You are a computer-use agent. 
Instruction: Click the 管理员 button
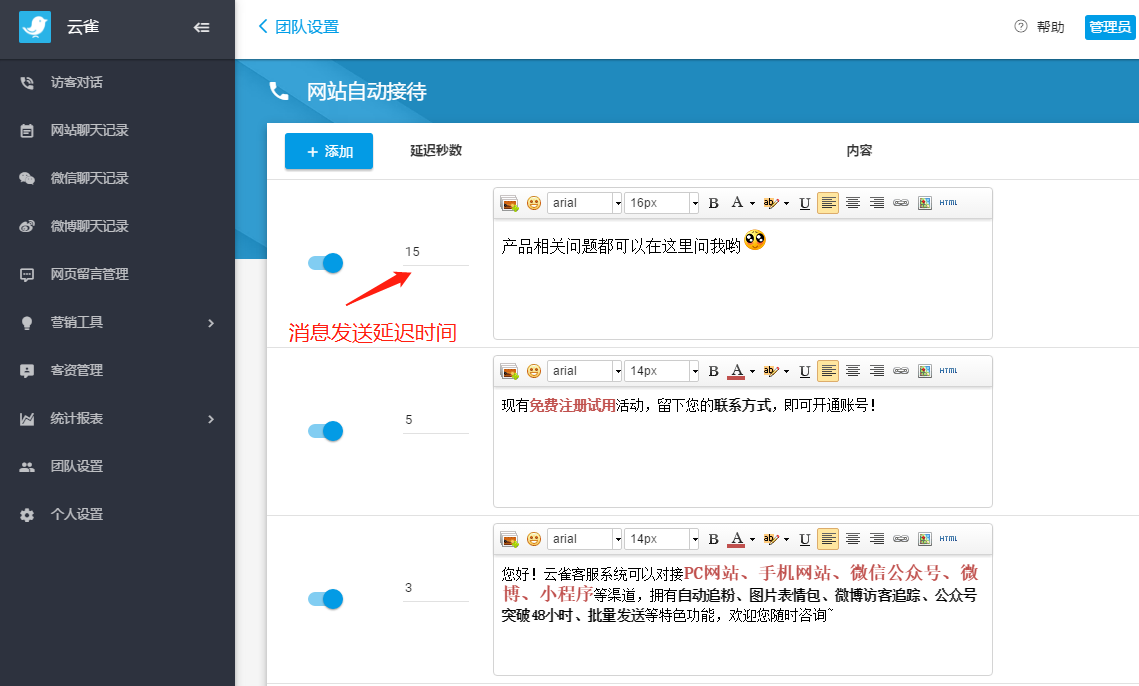[x=1110, y=27]
